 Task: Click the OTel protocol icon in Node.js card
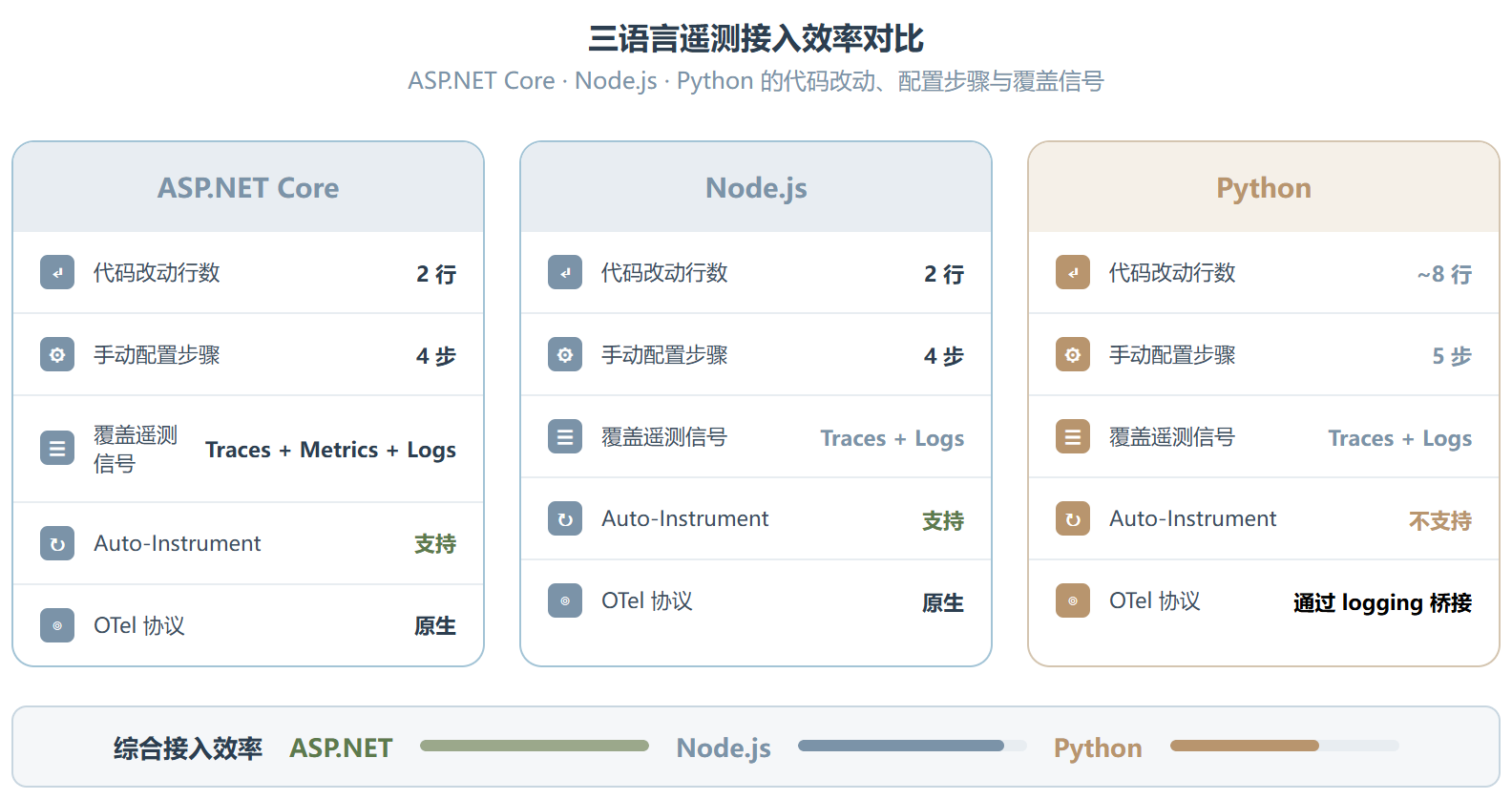click(565, 600)
